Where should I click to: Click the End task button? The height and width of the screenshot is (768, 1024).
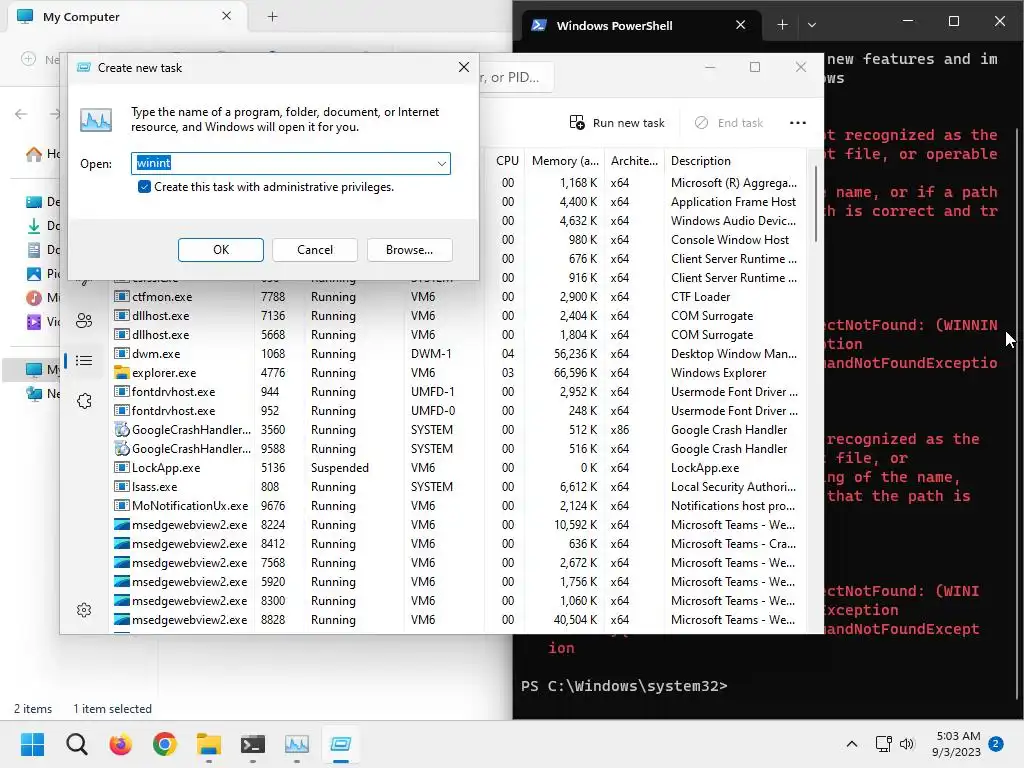click(x=729, y=123)
